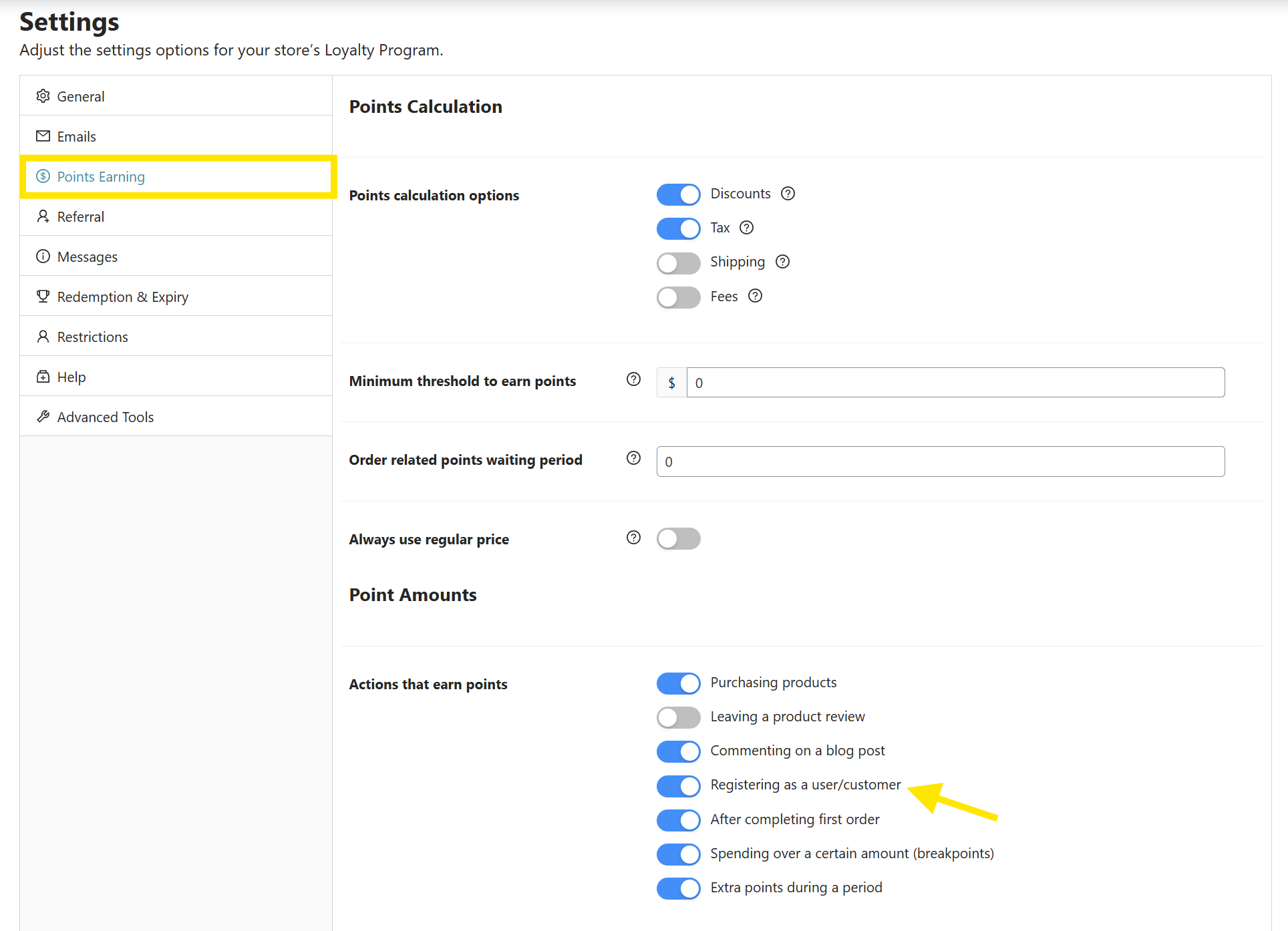Click the help icon next to Discounts
Screen dimensions: 1288x931
(x=788, y=194)
